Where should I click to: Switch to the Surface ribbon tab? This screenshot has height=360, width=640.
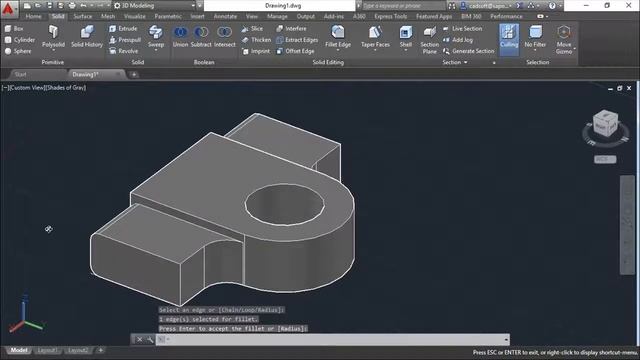[82, 16]
